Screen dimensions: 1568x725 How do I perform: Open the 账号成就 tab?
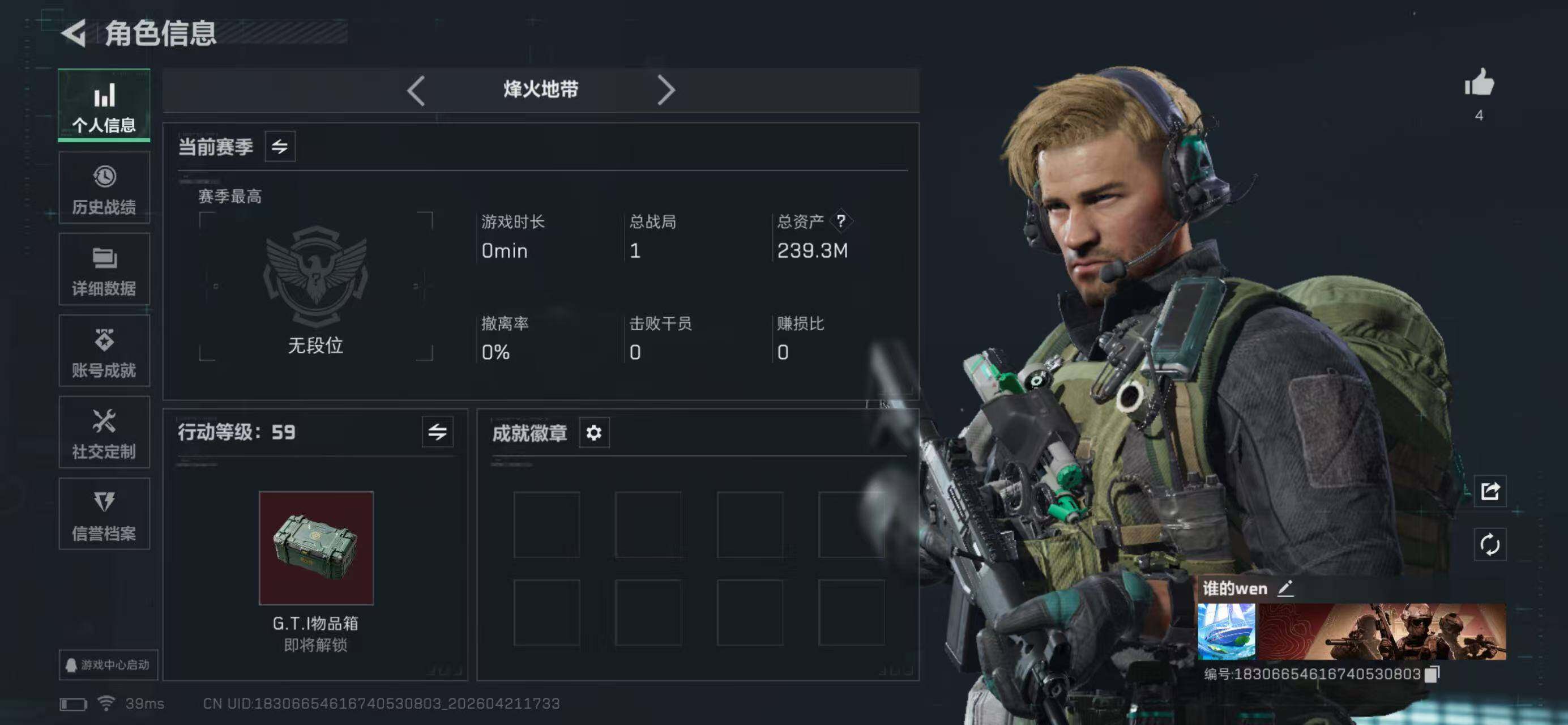click(x=104, y=351)
